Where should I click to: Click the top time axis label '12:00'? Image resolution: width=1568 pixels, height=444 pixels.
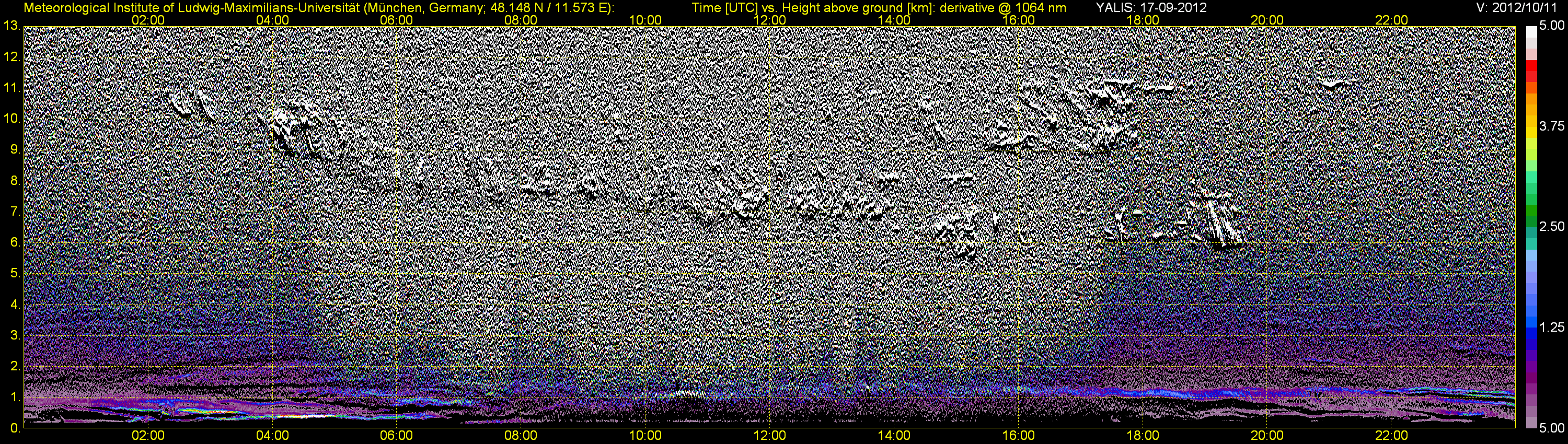coord(769,20)
